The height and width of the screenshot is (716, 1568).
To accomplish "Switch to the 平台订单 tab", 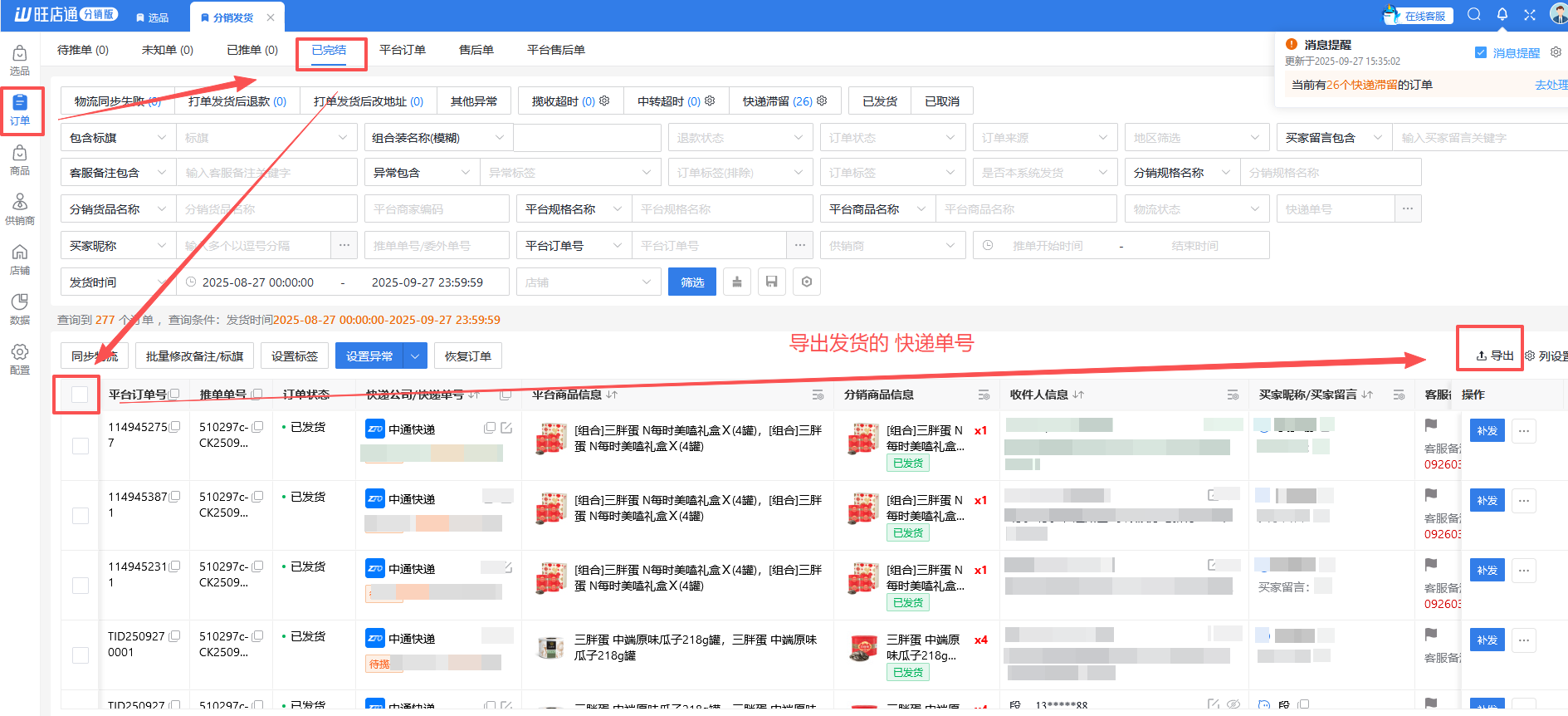I will 403,50.
